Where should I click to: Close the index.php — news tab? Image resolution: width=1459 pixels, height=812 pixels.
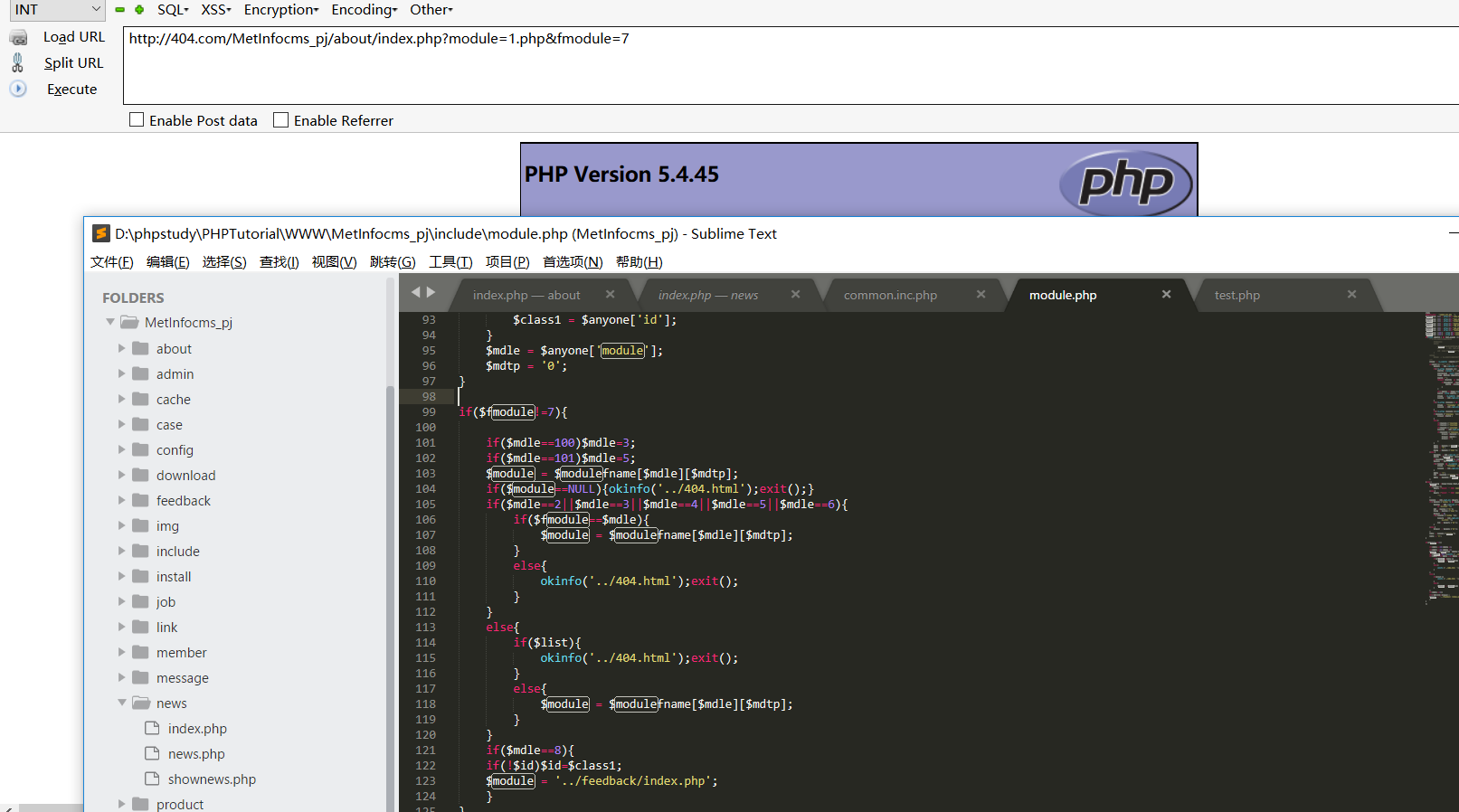coord(796,294)
